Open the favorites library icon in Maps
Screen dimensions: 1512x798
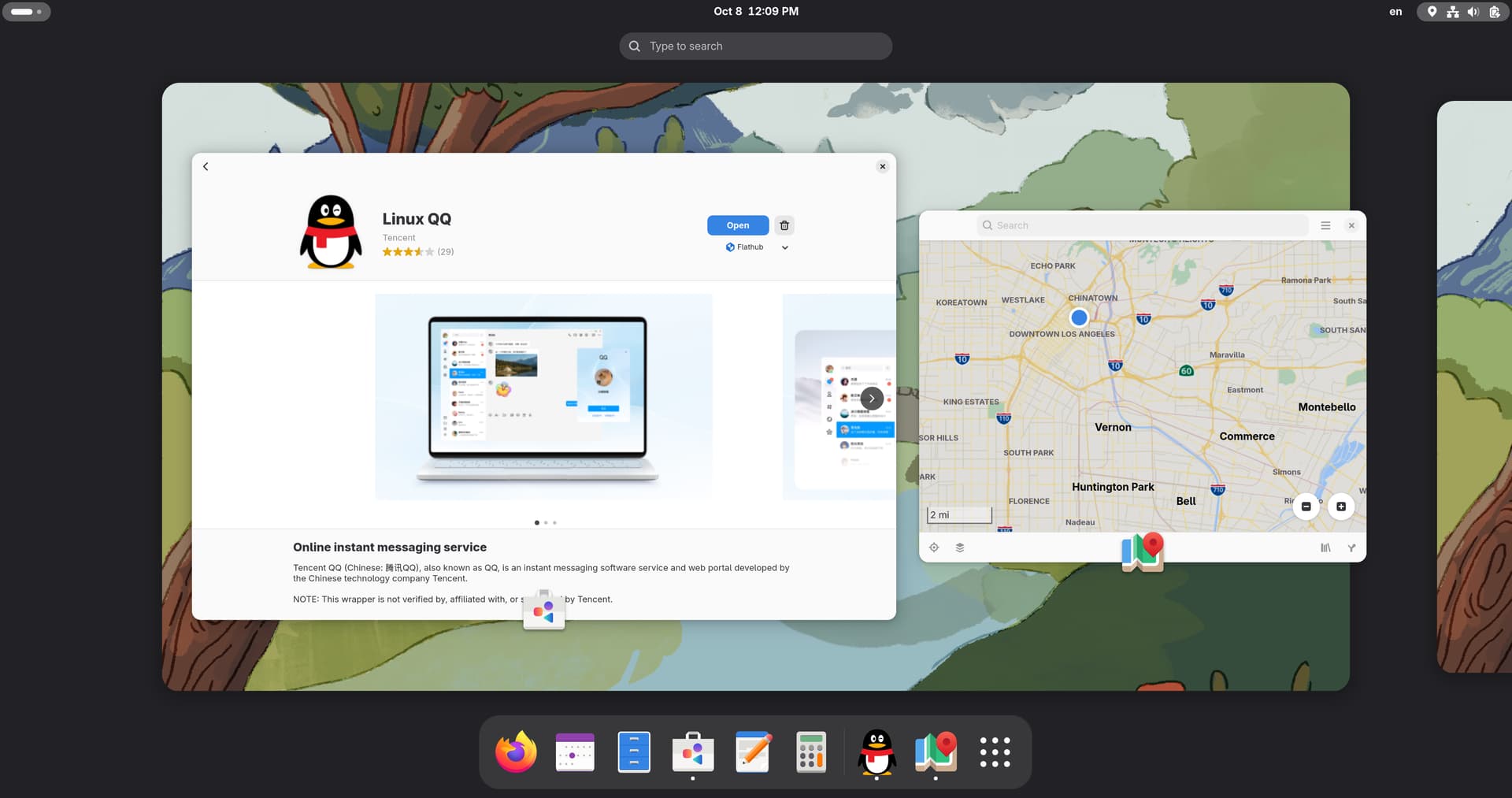click(x=1325, y=547)
